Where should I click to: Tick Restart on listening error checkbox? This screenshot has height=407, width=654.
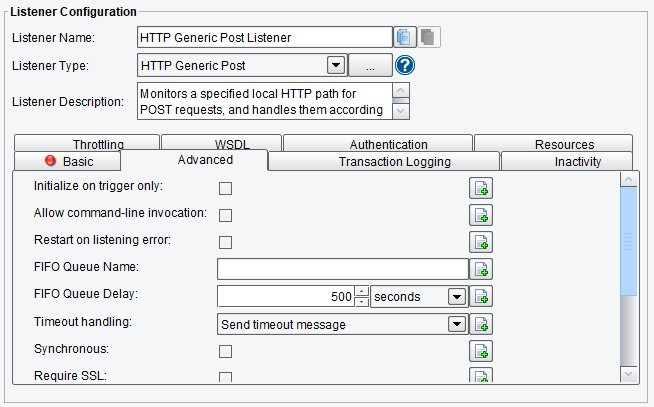225,242
